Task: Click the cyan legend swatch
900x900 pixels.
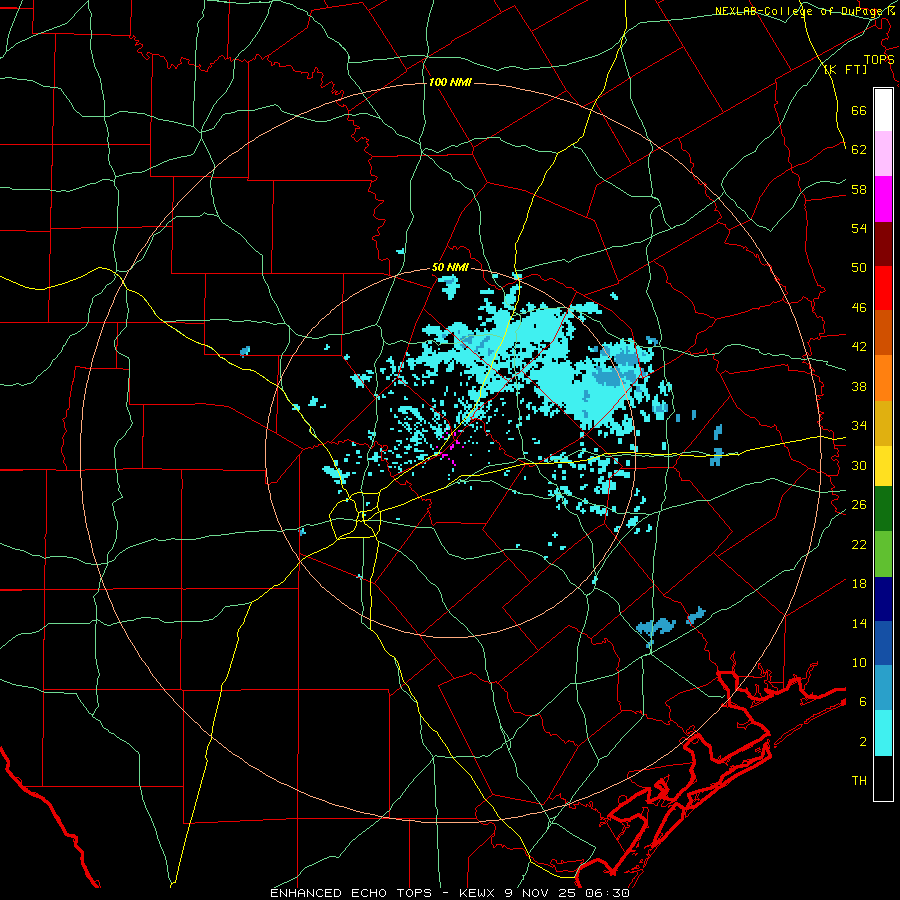Action: click(x=883, y=733)
